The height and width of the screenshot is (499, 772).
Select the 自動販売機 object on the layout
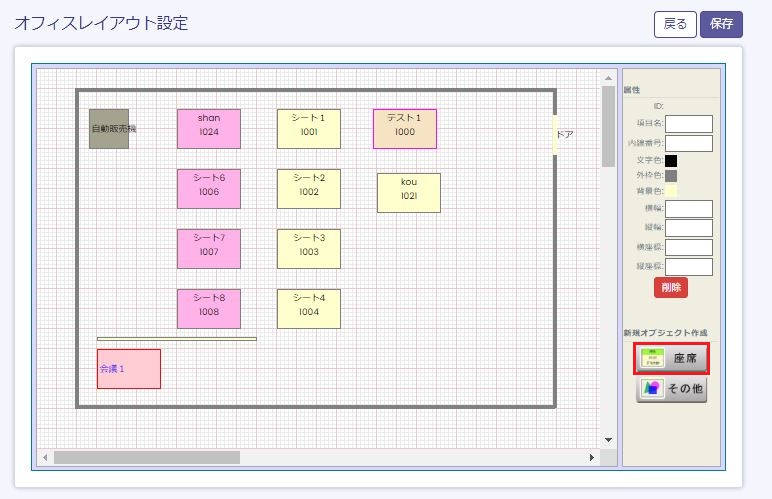[x=109, y=129]
